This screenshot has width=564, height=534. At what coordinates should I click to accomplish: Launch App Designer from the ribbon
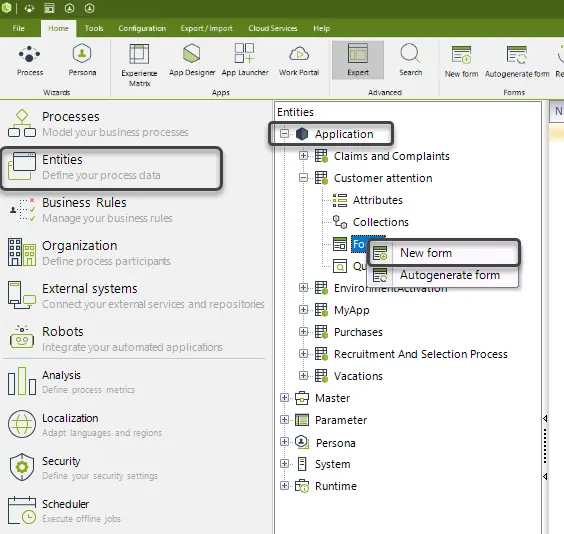[192, 60]
